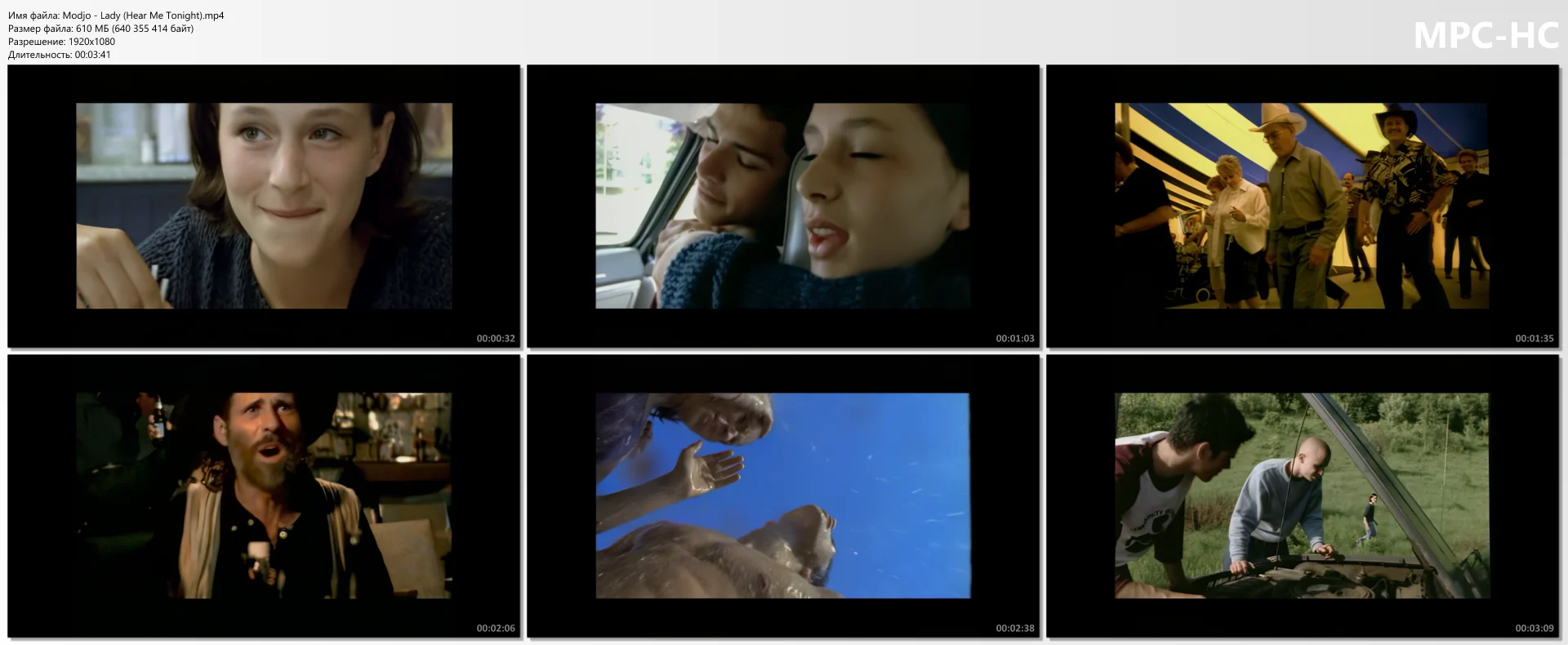
Task: Open the thumbnail at 00:03:09
Action: (1303, 496)
